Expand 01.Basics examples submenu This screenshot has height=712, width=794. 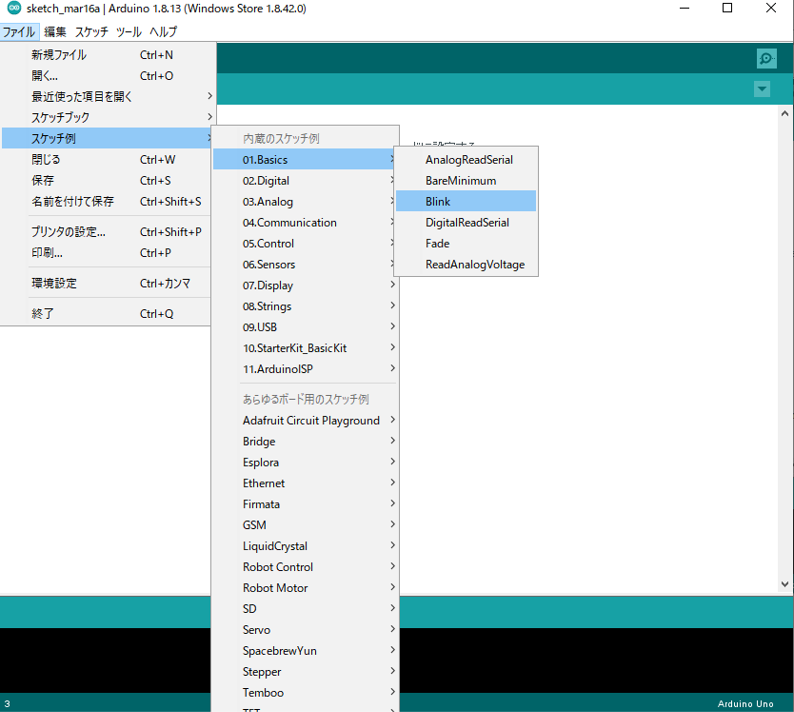[304, 160]
